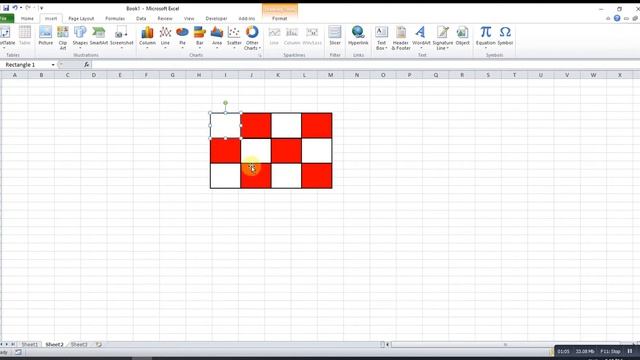Click the Insert Function fx button
This screenshot has width=640, height=360.
click(87, 64)
